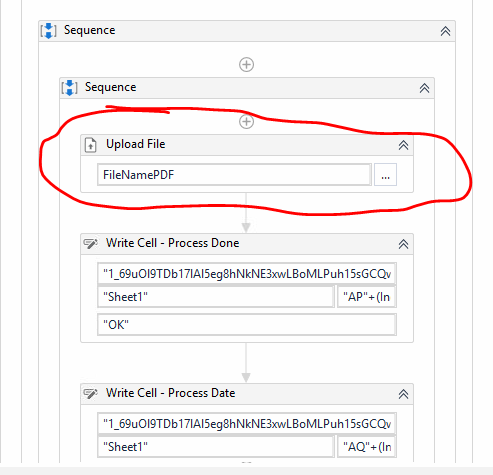This screenshot has width=493, height=475.
Task: Click the inner Sequence activity icon
Action: point(70,88)
